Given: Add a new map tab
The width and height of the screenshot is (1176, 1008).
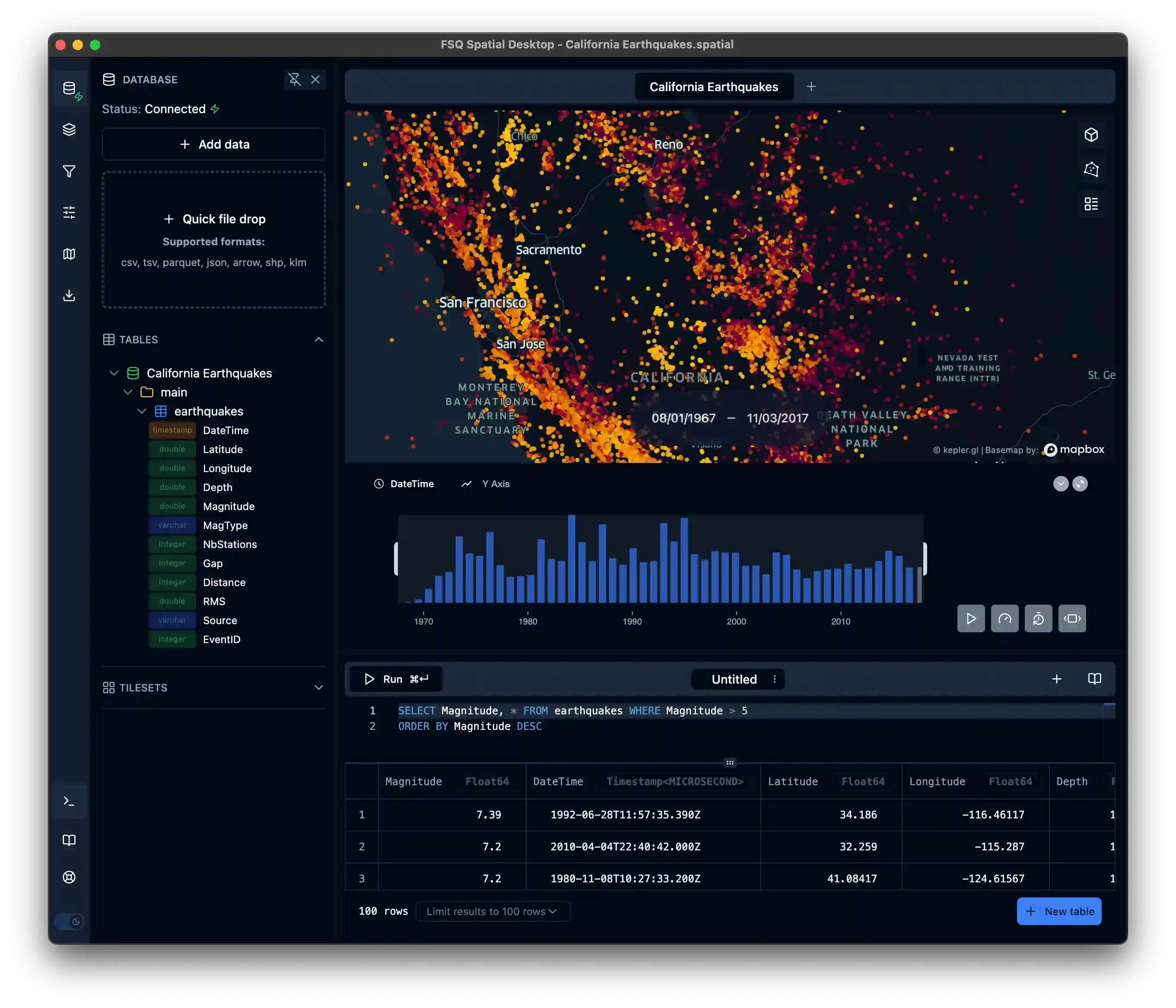Looking at the screenshot, I should pos(811,87).
